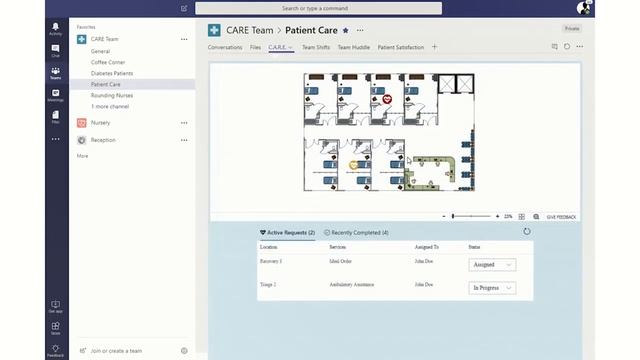Click Join or create a team
Screen dimensions: 640x360
click(116, 351)
